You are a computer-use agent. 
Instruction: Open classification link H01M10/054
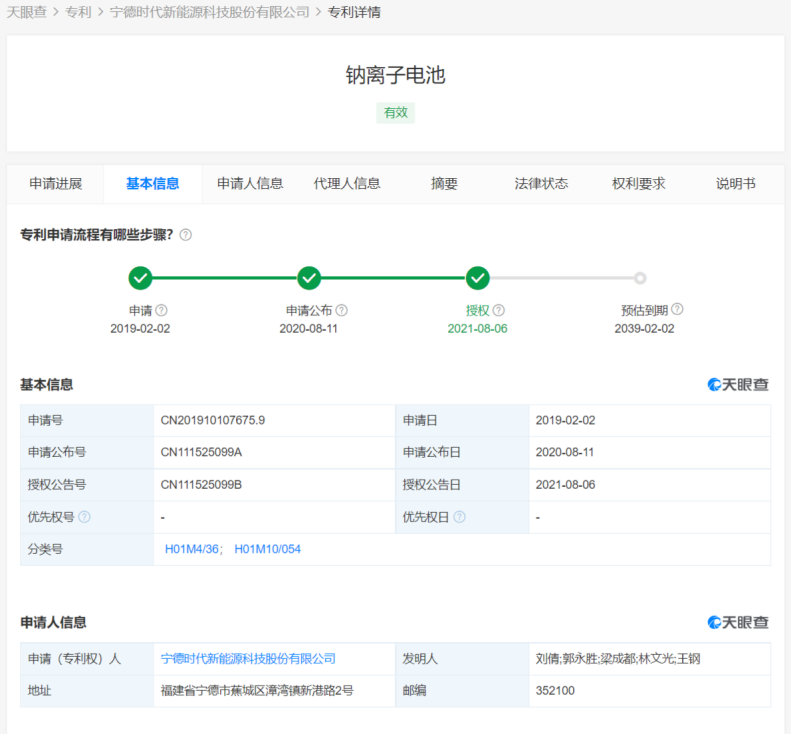click(267, 549)
